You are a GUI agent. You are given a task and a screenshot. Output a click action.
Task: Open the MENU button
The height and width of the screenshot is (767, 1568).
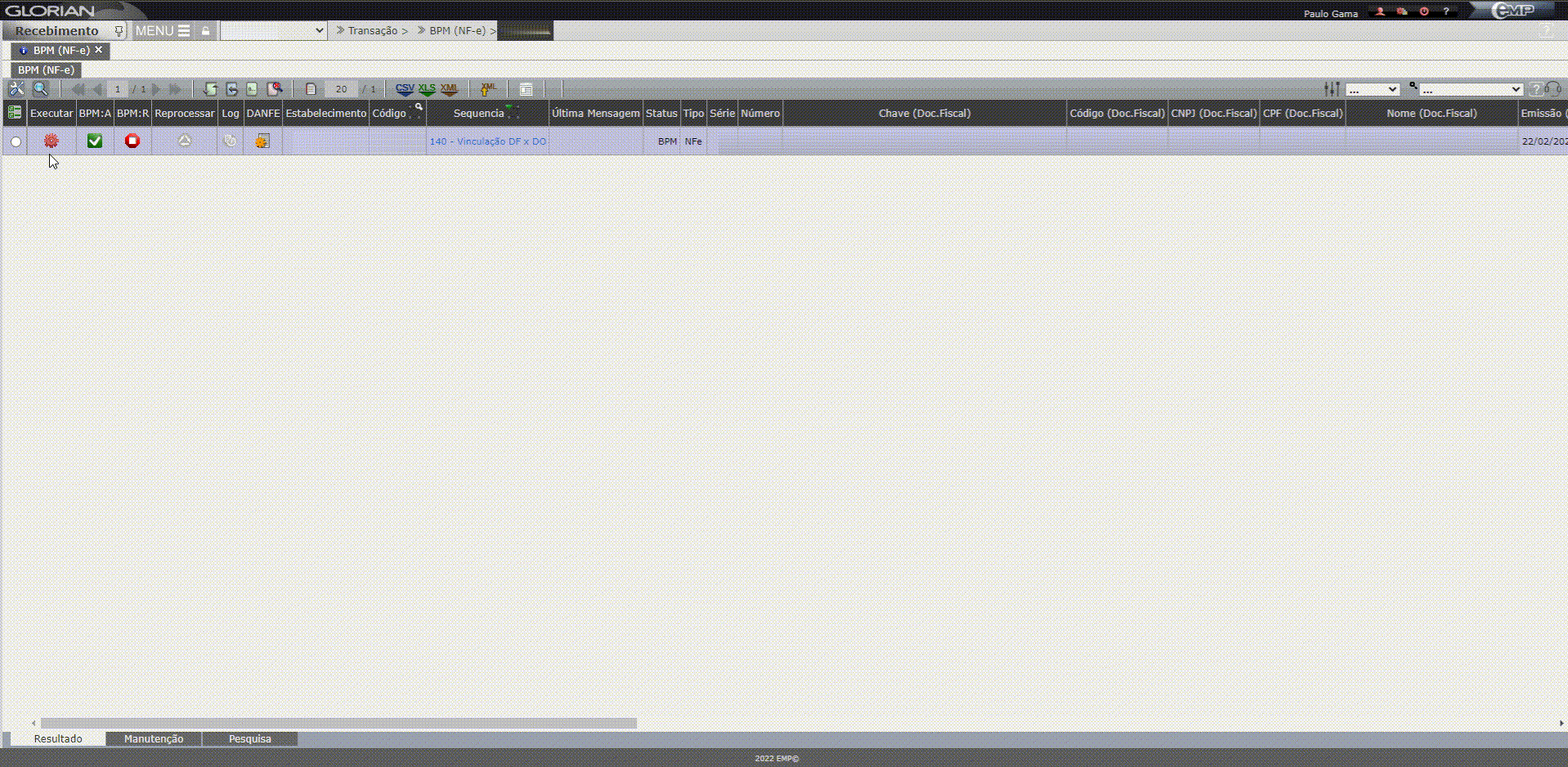click(163, 30)
